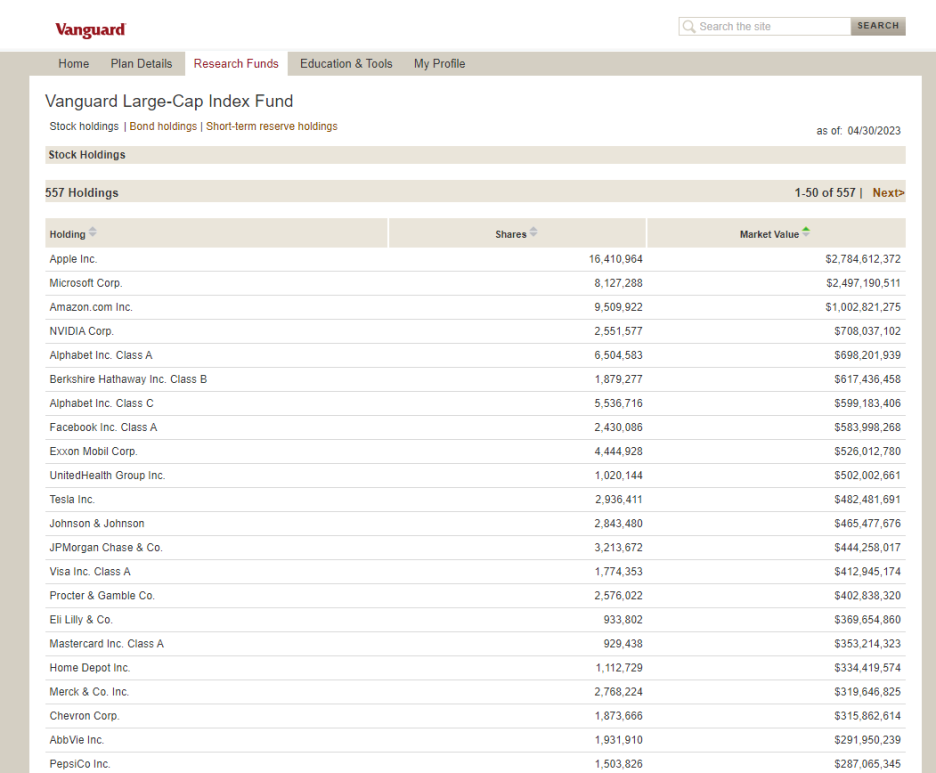Click the Shares column header text

click(510, 235)
